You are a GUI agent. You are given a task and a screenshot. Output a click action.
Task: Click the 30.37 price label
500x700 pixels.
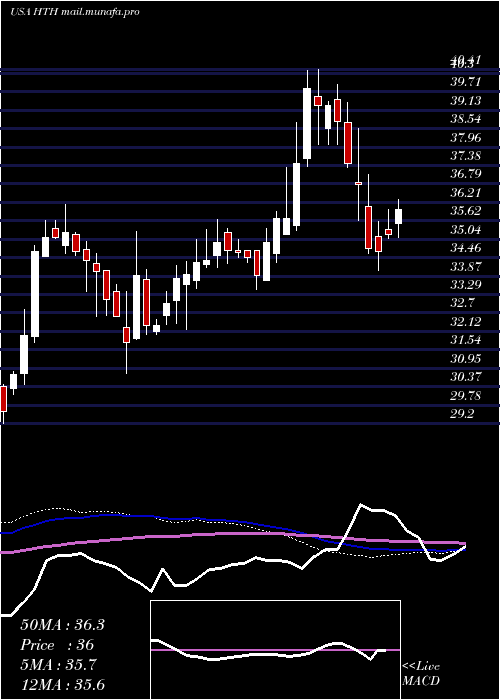point(466,377)
